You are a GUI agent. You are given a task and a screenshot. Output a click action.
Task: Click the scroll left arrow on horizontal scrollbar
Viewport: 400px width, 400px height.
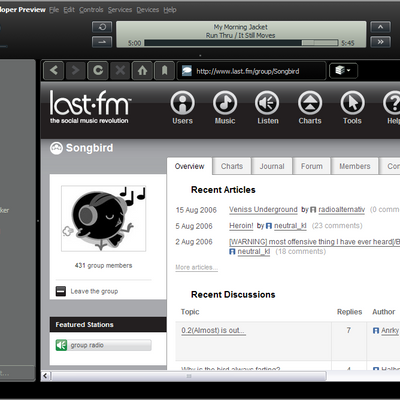click(45, 376)
